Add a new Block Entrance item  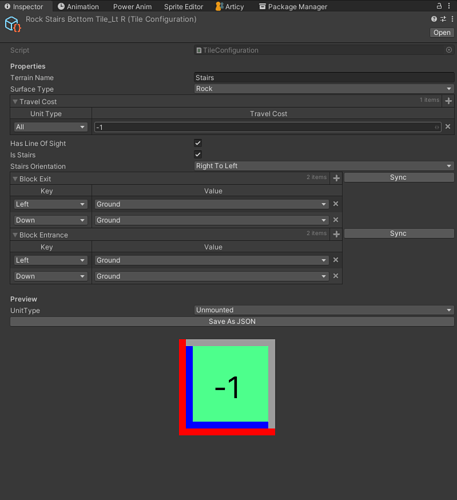[336, 234]
